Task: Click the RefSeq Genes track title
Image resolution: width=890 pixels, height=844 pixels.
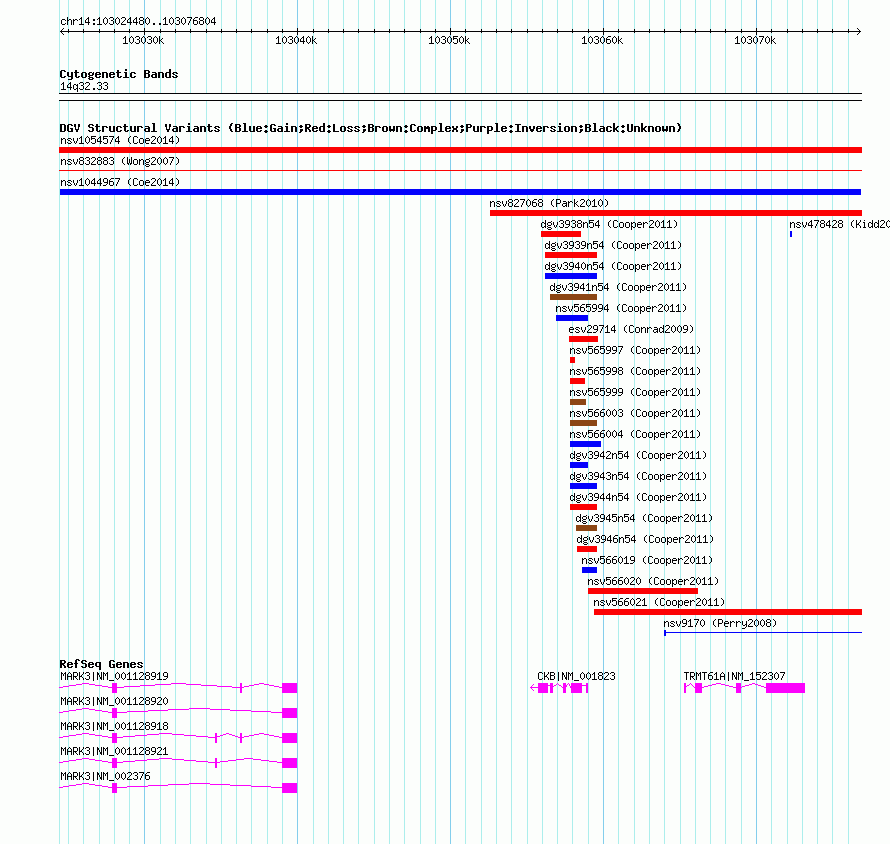Action: click(101, 664)
